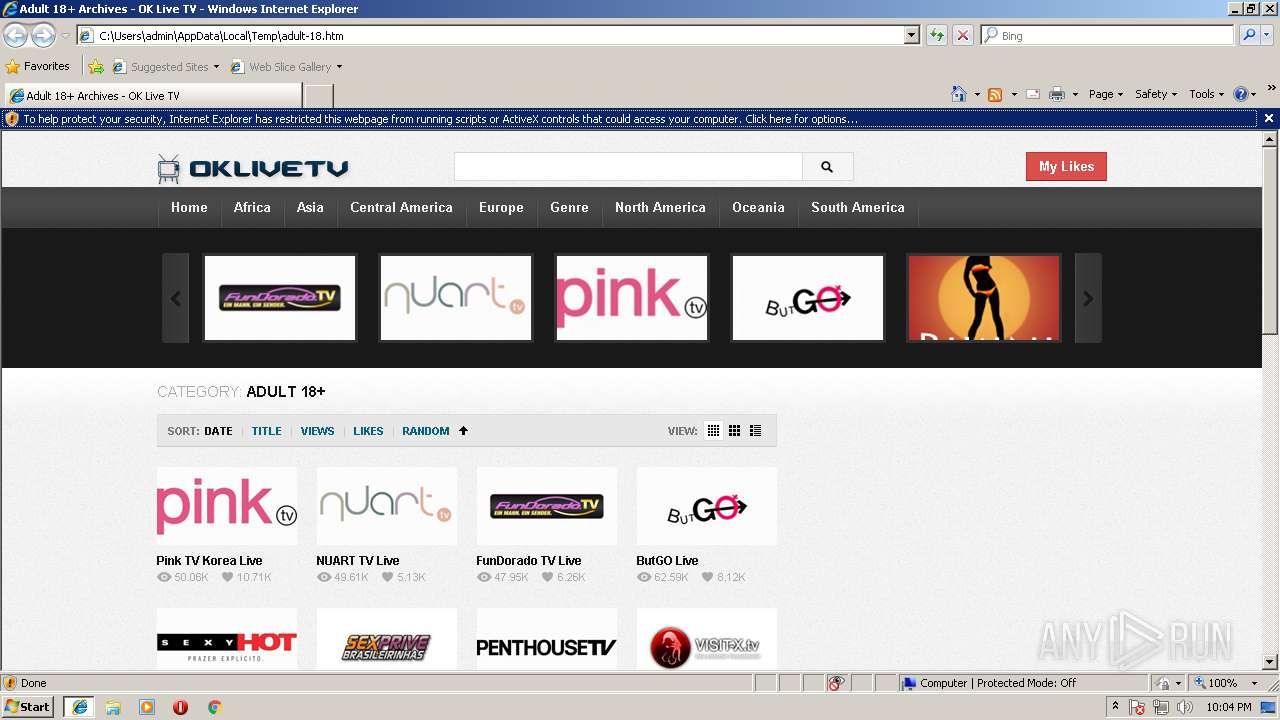Close the security information bar
Screen dimensions: 1280x720
[x=1269, y=118]
